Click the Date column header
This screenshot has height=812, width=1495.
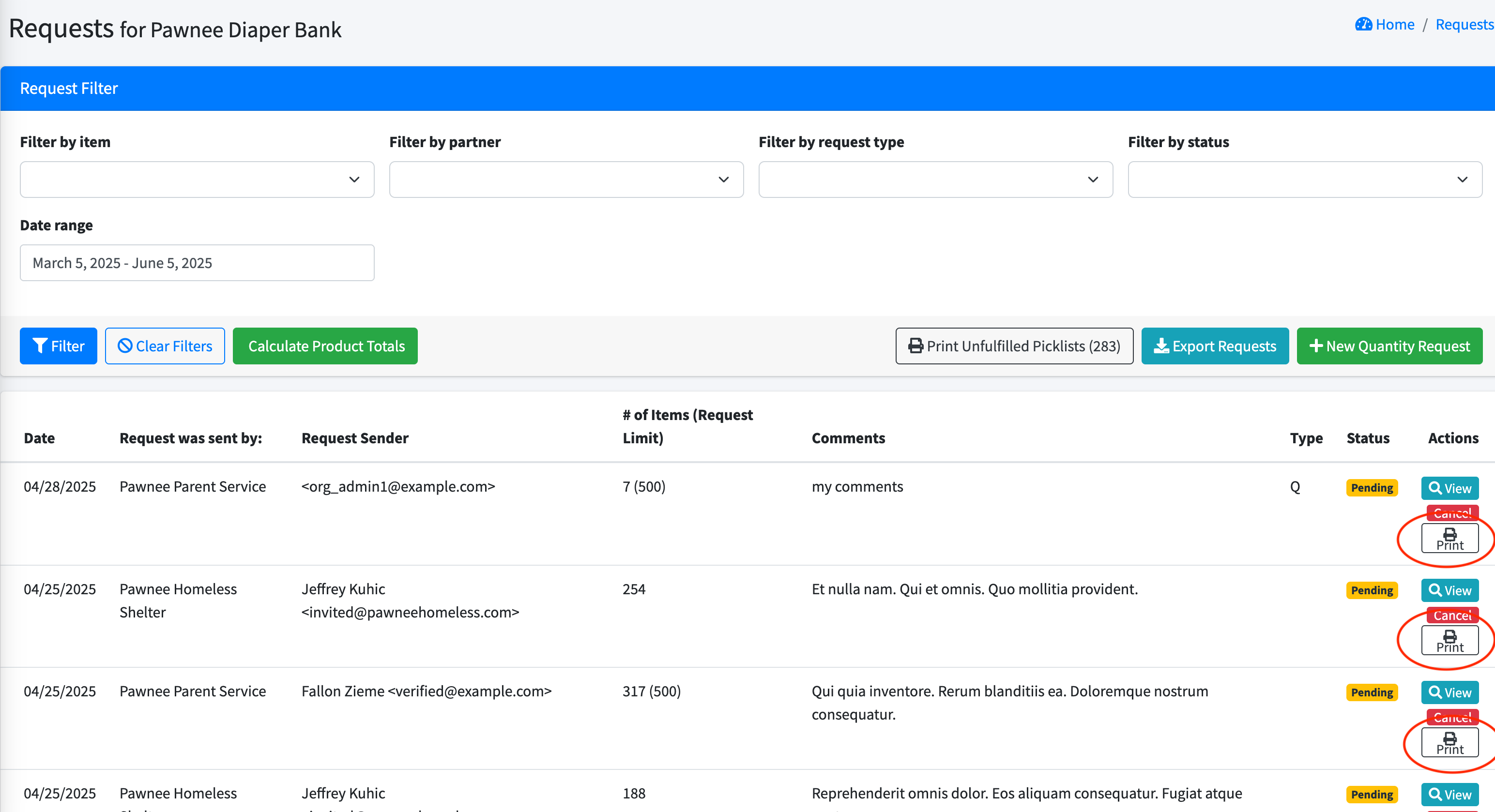pyautogui.click(x=40, y=438)
